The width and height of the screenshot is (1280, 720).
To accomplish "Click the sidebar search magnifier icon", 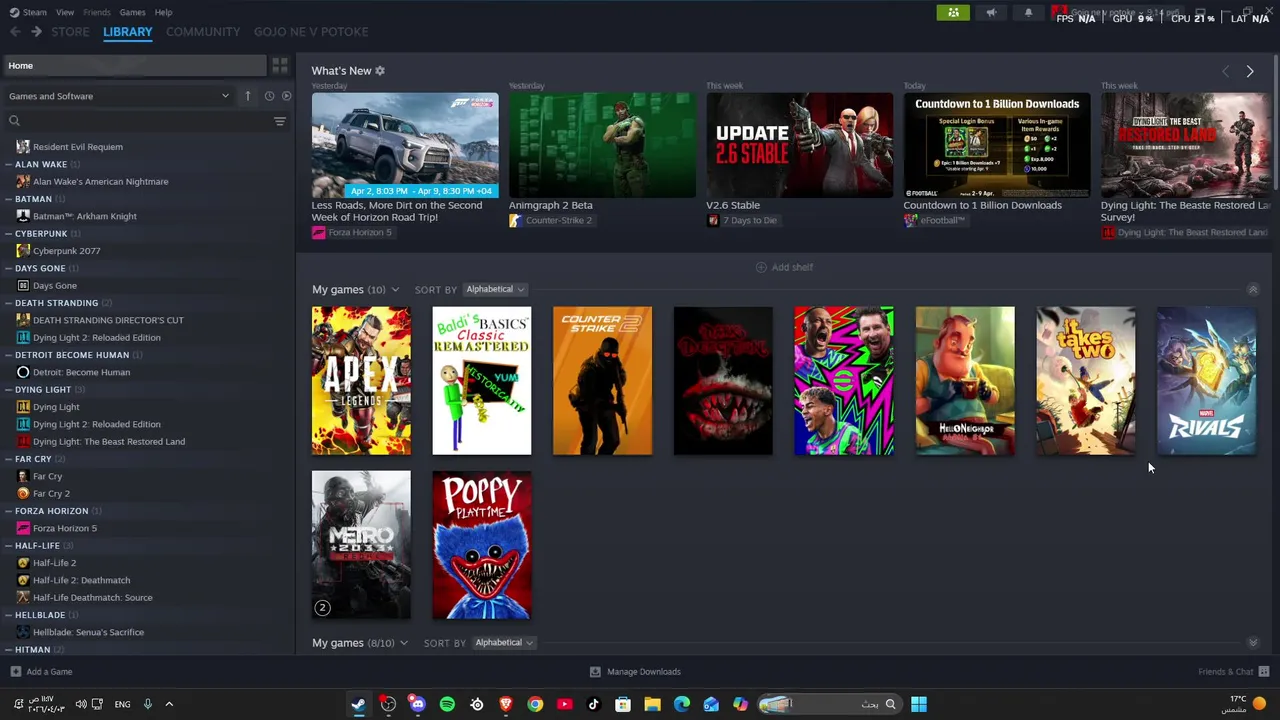I will point(14,121).
